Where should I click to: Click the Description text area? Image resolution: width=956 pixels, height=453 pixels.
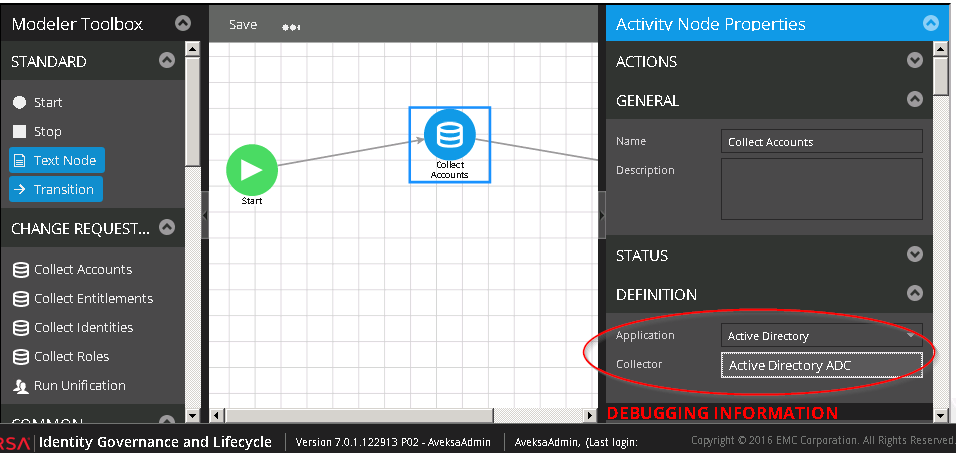tap(821, 189)
